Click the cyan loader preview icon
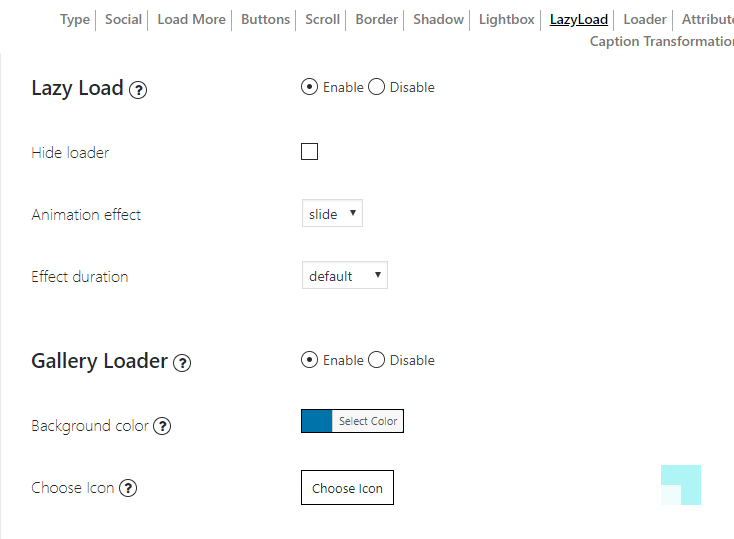Viewport: 734px width, 539px height. (x=681, y=485)
